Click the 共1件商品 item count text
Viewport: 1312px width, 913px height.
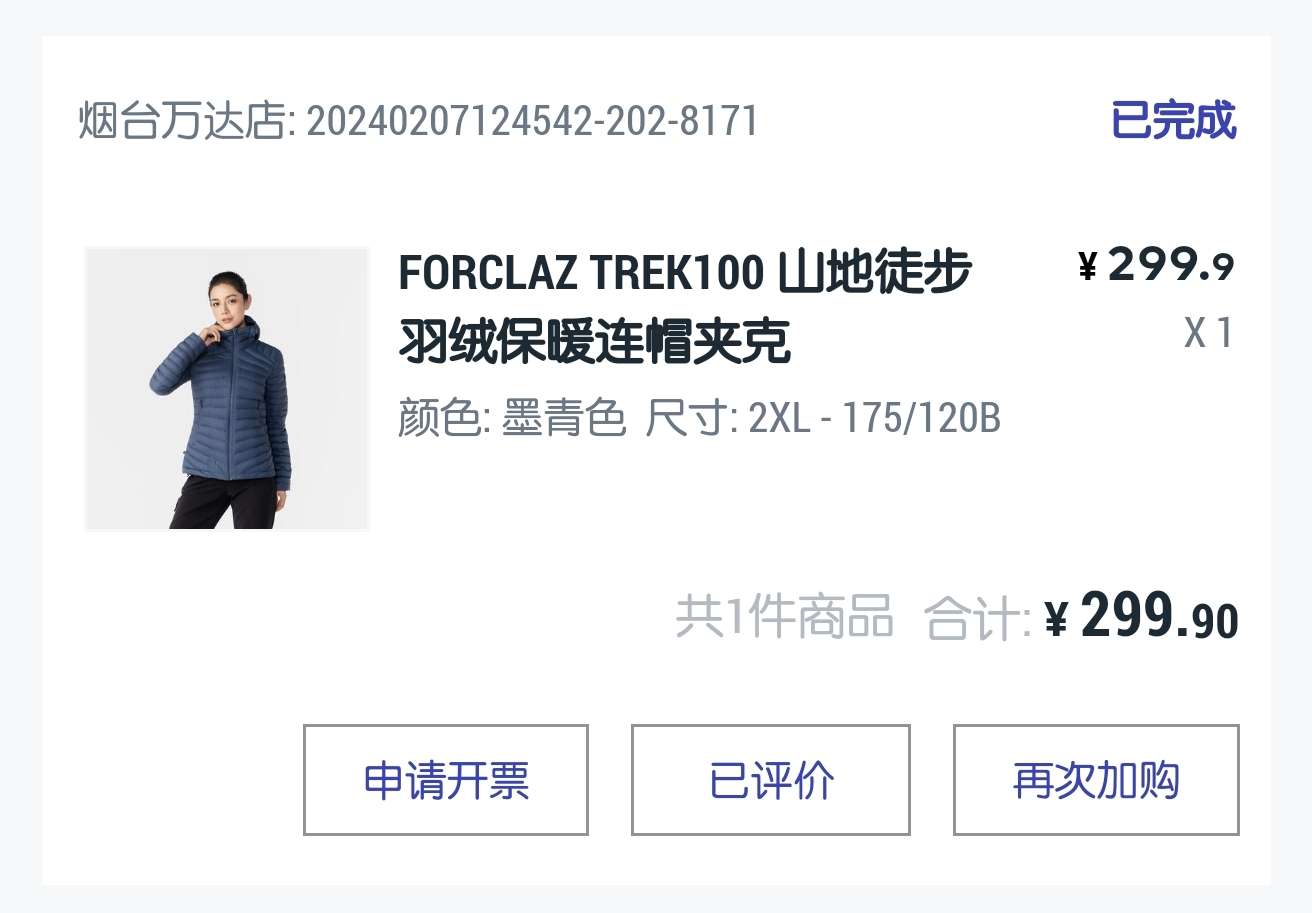tap(784, 616)
